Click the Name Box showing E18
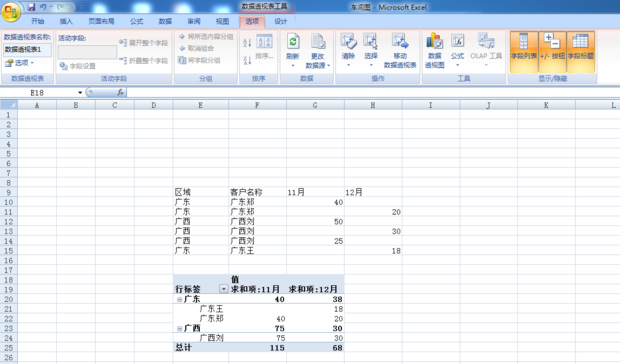Viewport: 620px width, 364px height. point(38,92)
